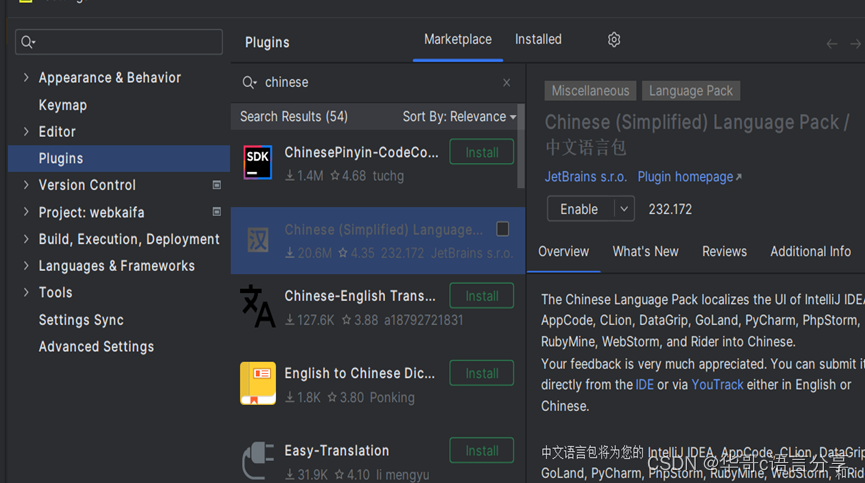Open JetBrains s.r.o. vendor link
Screen dimensions: 865x483
point(586,177)
